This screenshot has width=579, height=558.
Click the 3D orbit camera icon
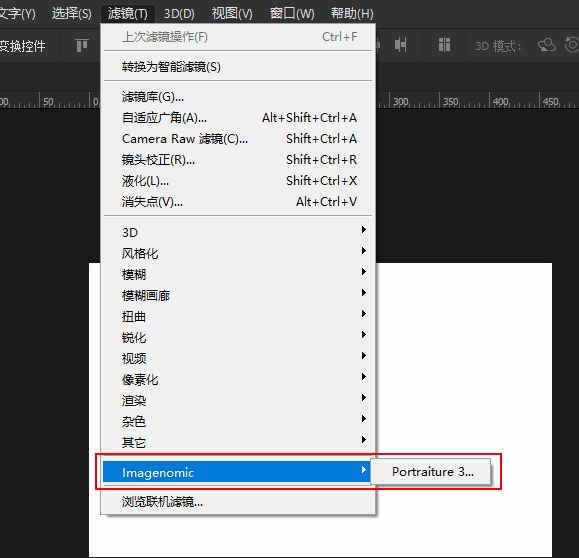[547, 45]
